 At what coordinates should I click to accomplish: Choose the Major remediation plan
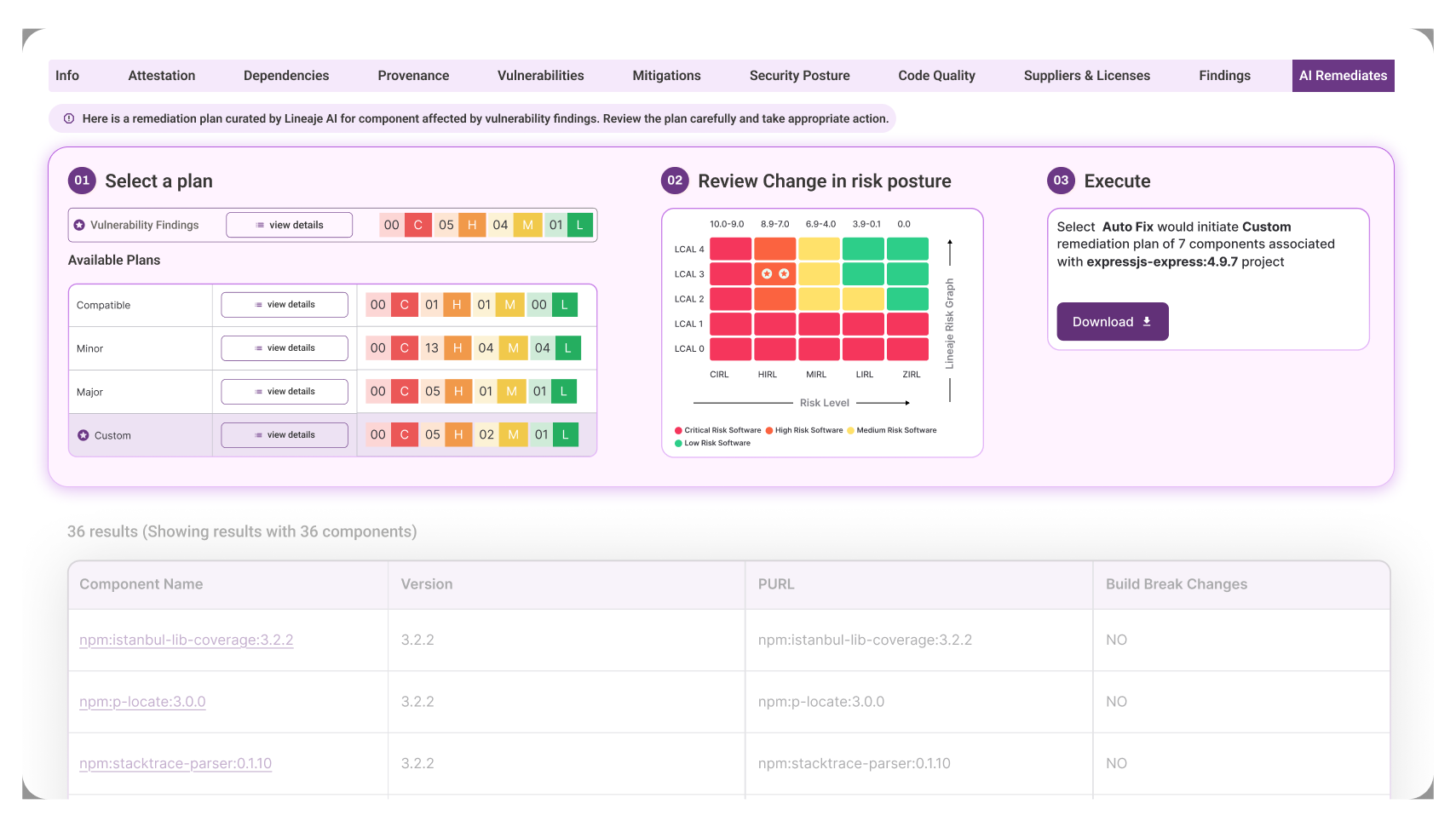coord(90,392)
